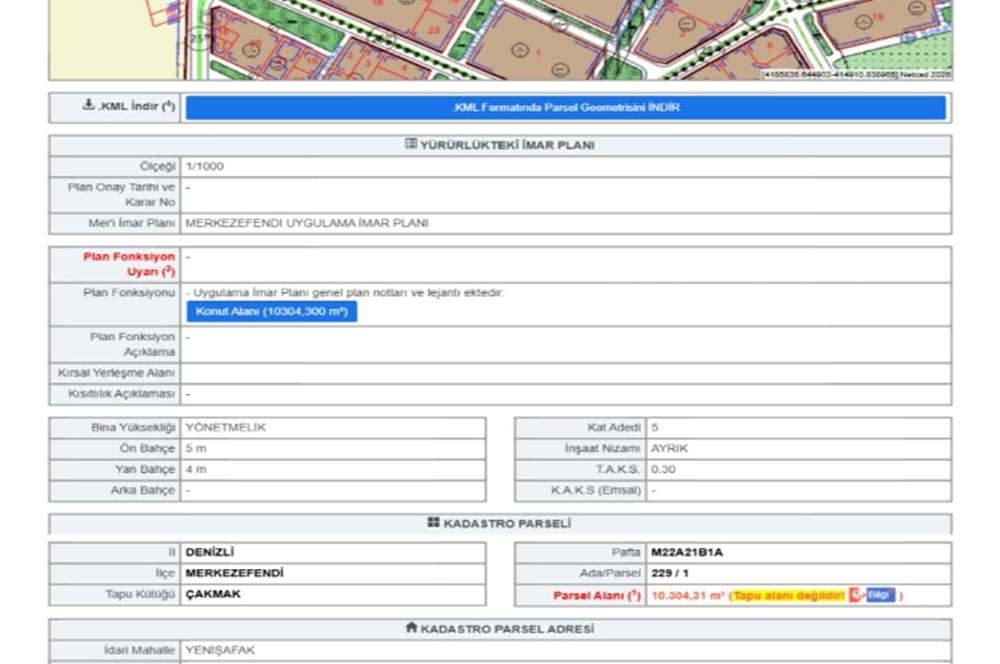
Task: Download parcel geometry in KML format
Action: click(565, 107)
